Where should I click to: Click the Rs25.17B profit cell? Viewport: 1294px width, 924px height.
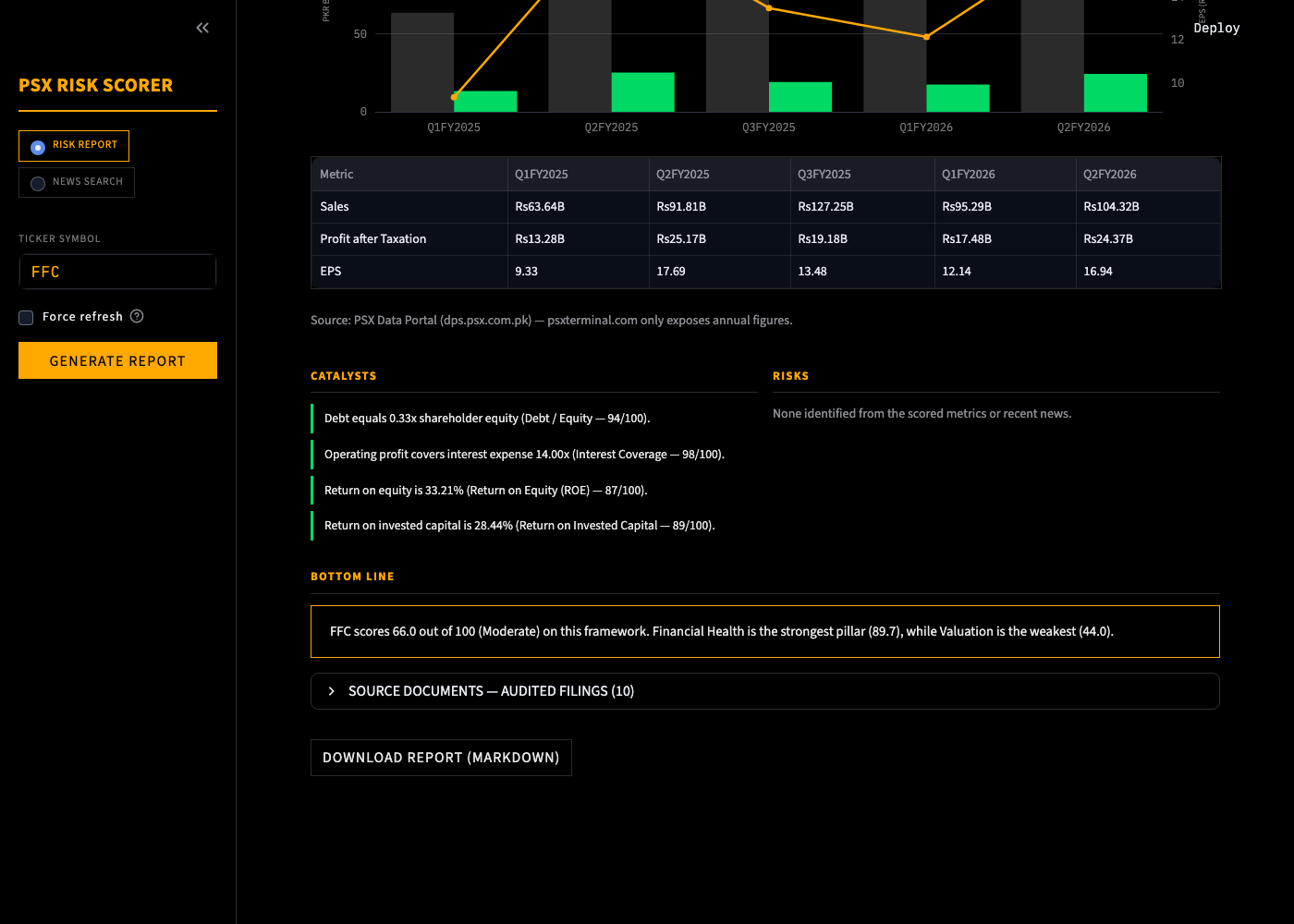coord(719,239)
